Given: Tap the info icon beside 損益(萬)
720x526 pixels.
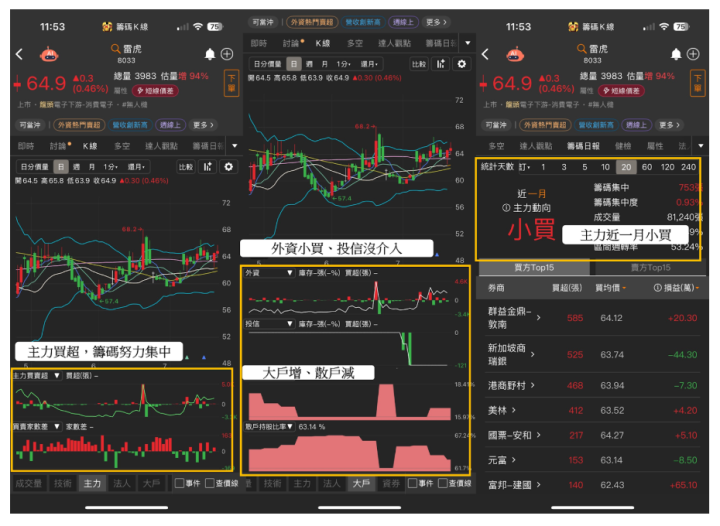Looking at the screenshot, I should pyautogui.click(x=657, y=288).
